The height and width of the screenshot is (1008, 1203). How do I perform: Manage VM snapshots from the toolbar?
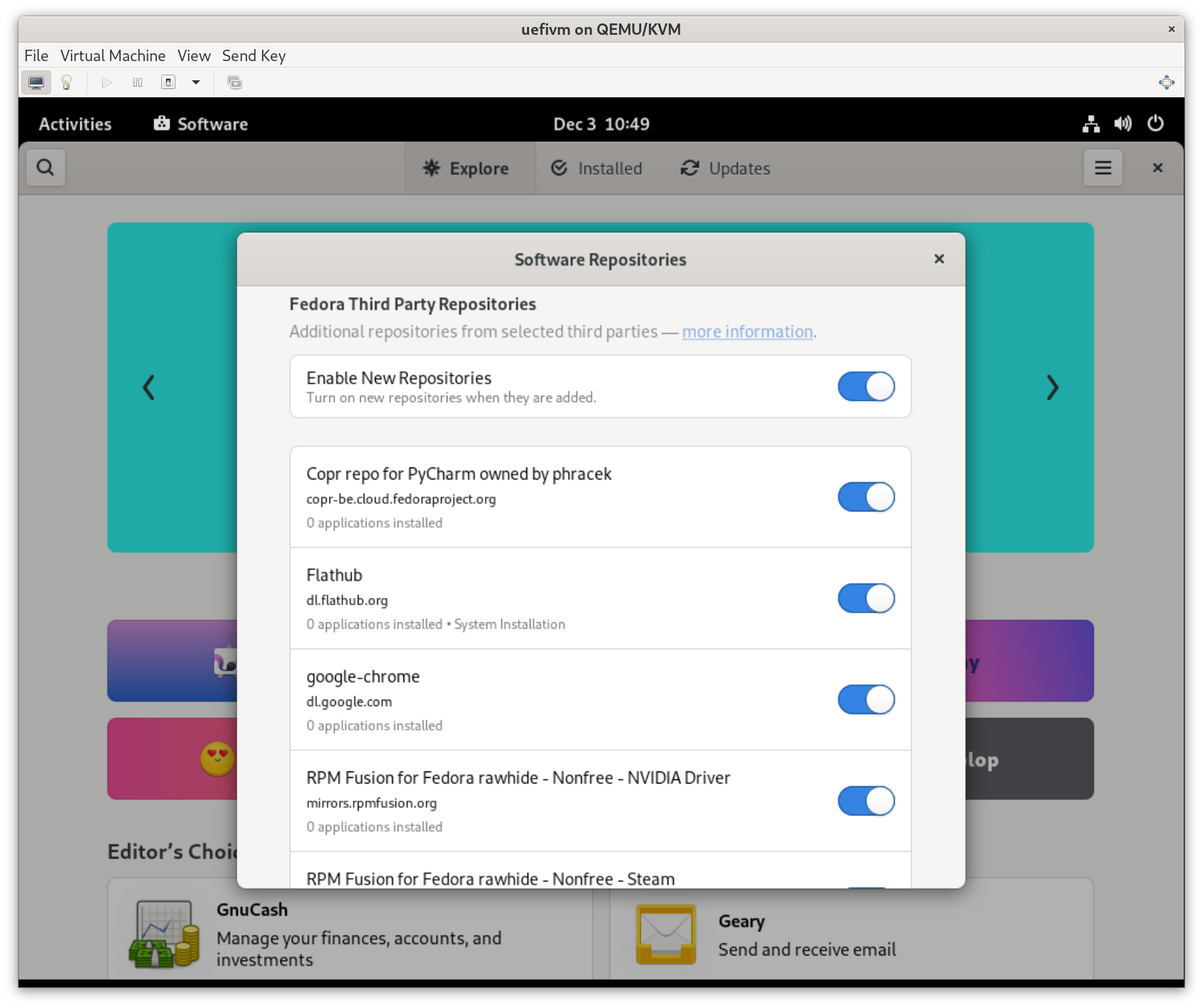234,82
